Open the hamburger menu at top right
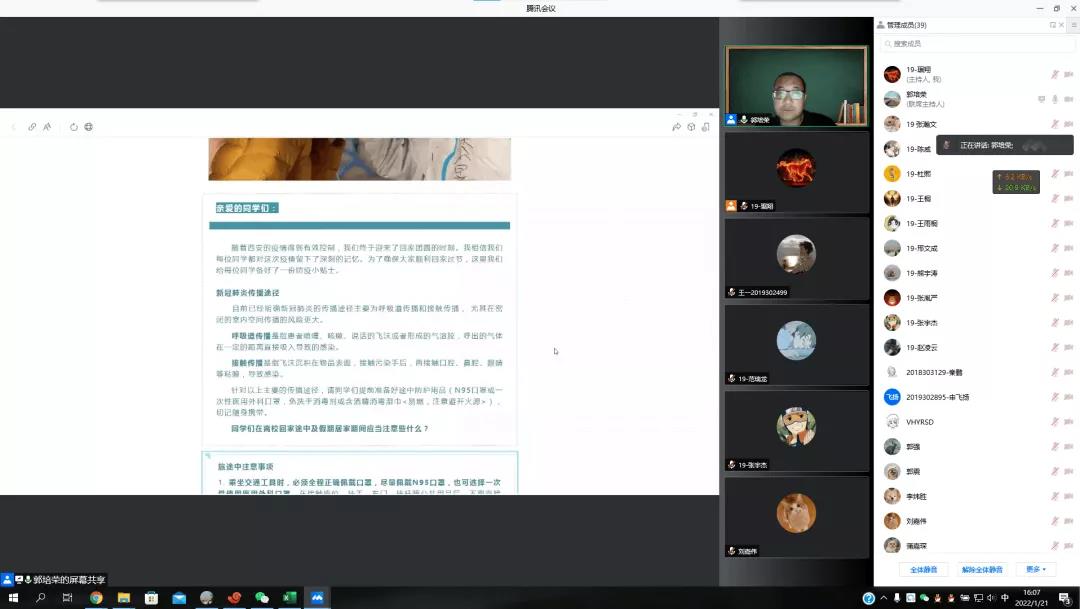Image resolution: width=1080 pixels, height=609 pixels. (x=1074, y=25)
